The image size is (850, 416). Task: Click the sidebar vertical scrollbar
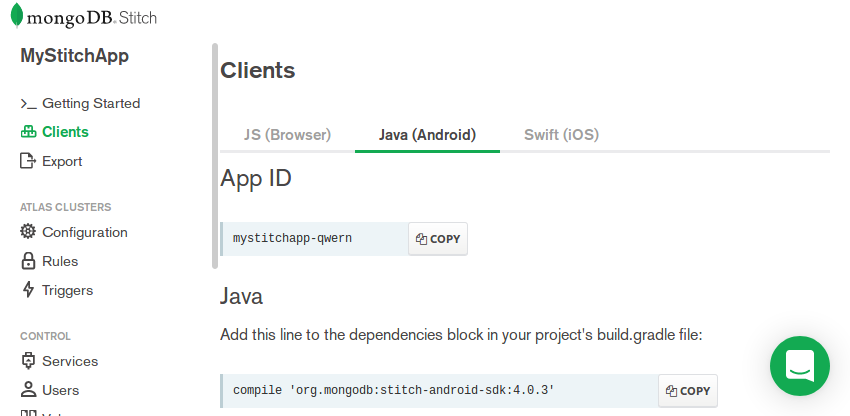click(x=215, y=156)
